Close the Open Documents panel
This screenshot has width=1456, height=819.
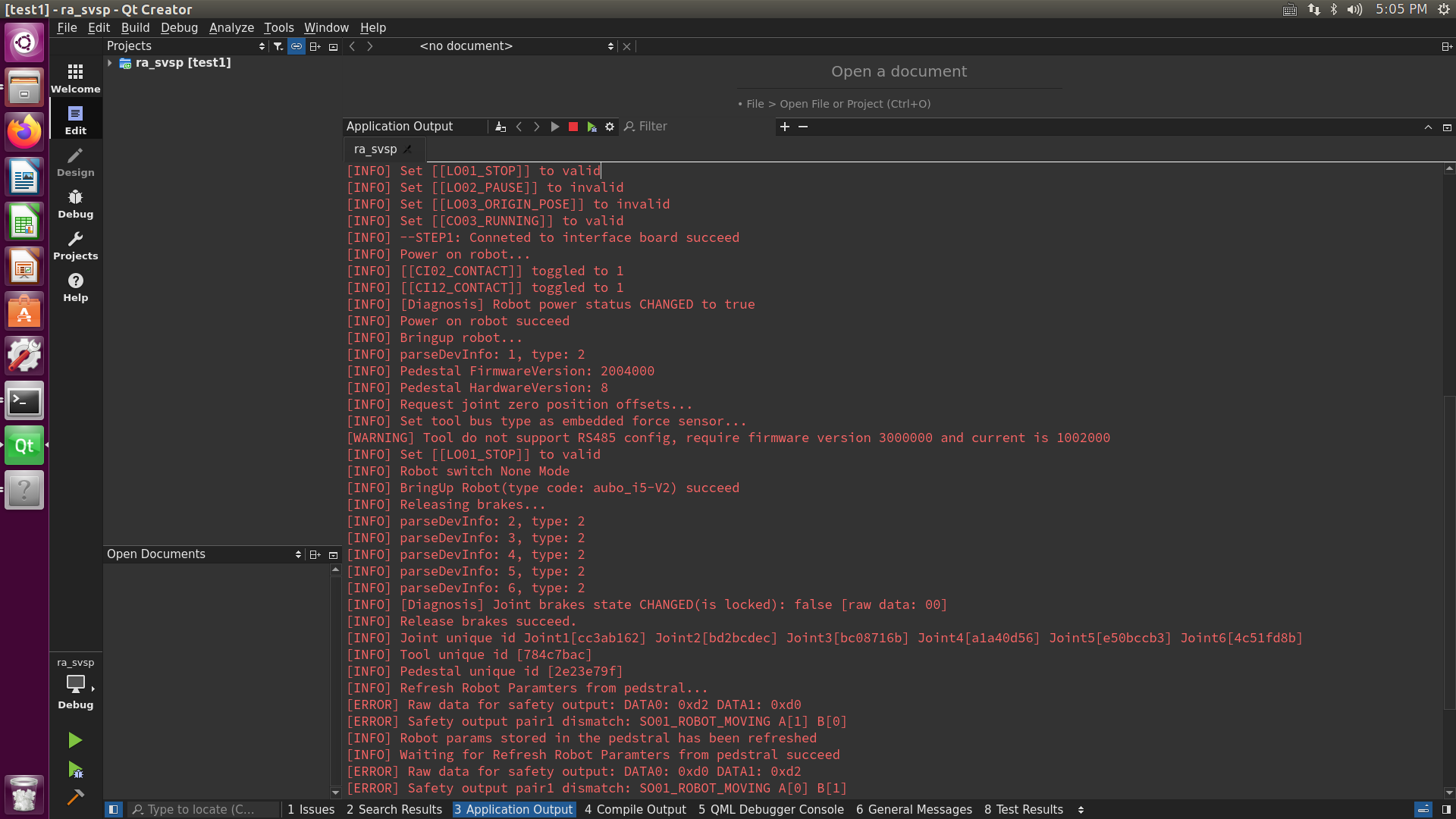pyautogui.click(x=333, y=554)
